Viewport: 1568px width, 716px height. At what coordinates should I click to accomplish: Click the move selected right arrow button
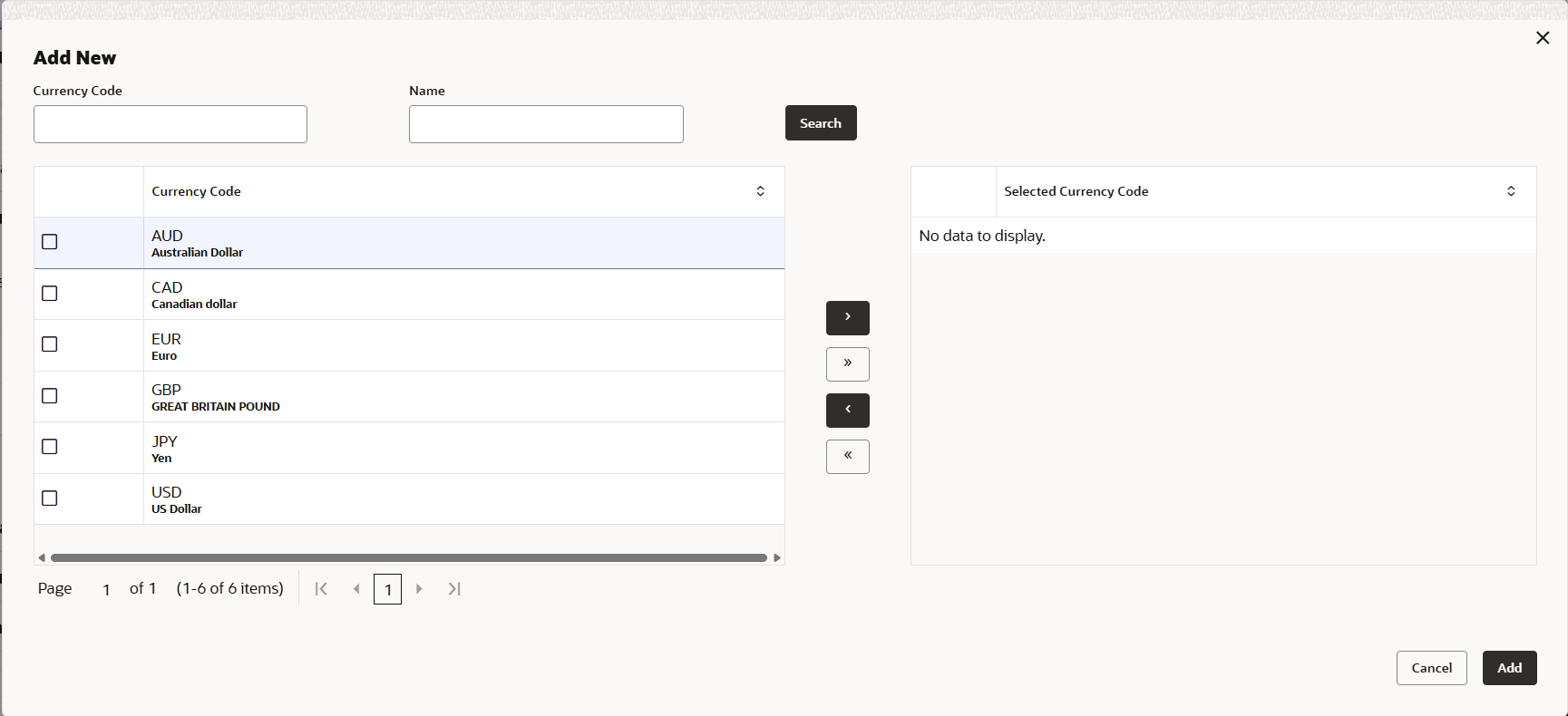848,318
